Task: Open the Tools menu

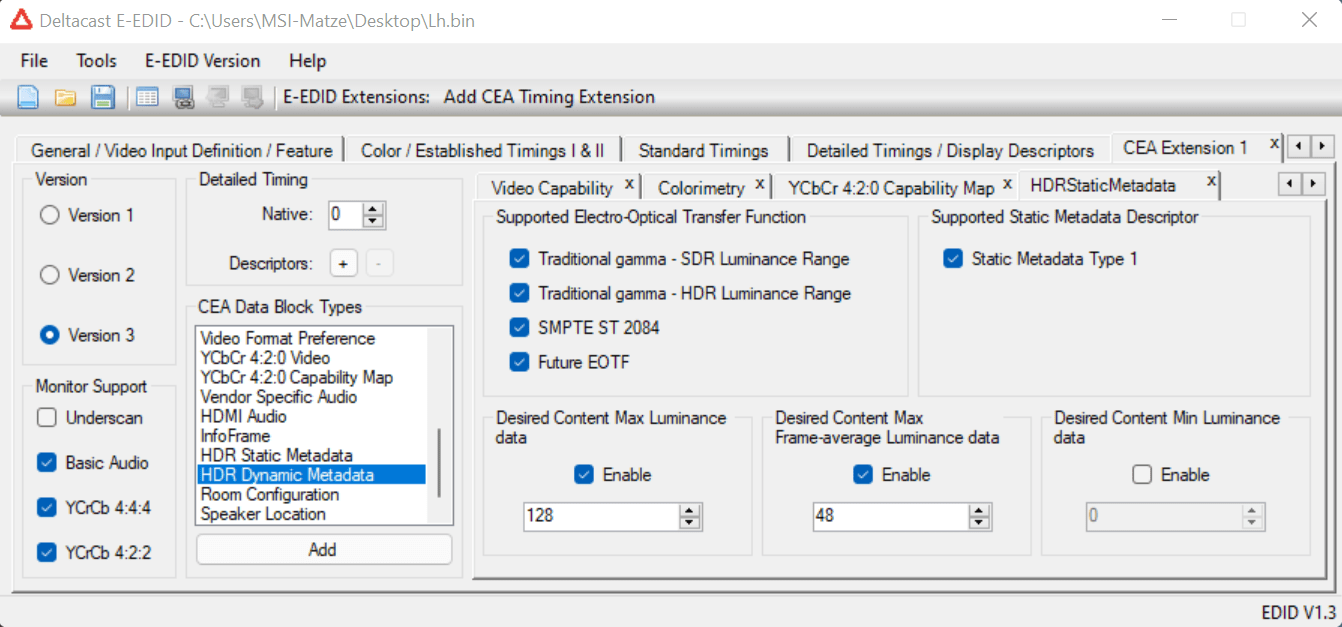Action: [x=96, y=61]
